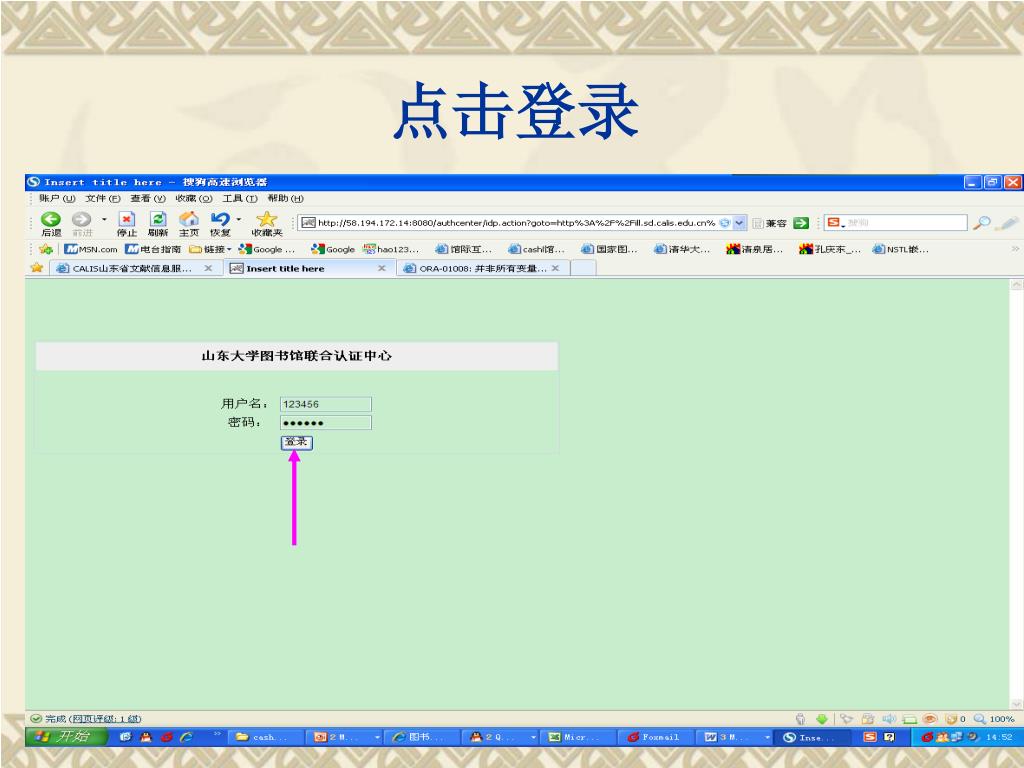Click the 登录 login button
This screenshot has height=768, width=1024.
tap(296, 442)
